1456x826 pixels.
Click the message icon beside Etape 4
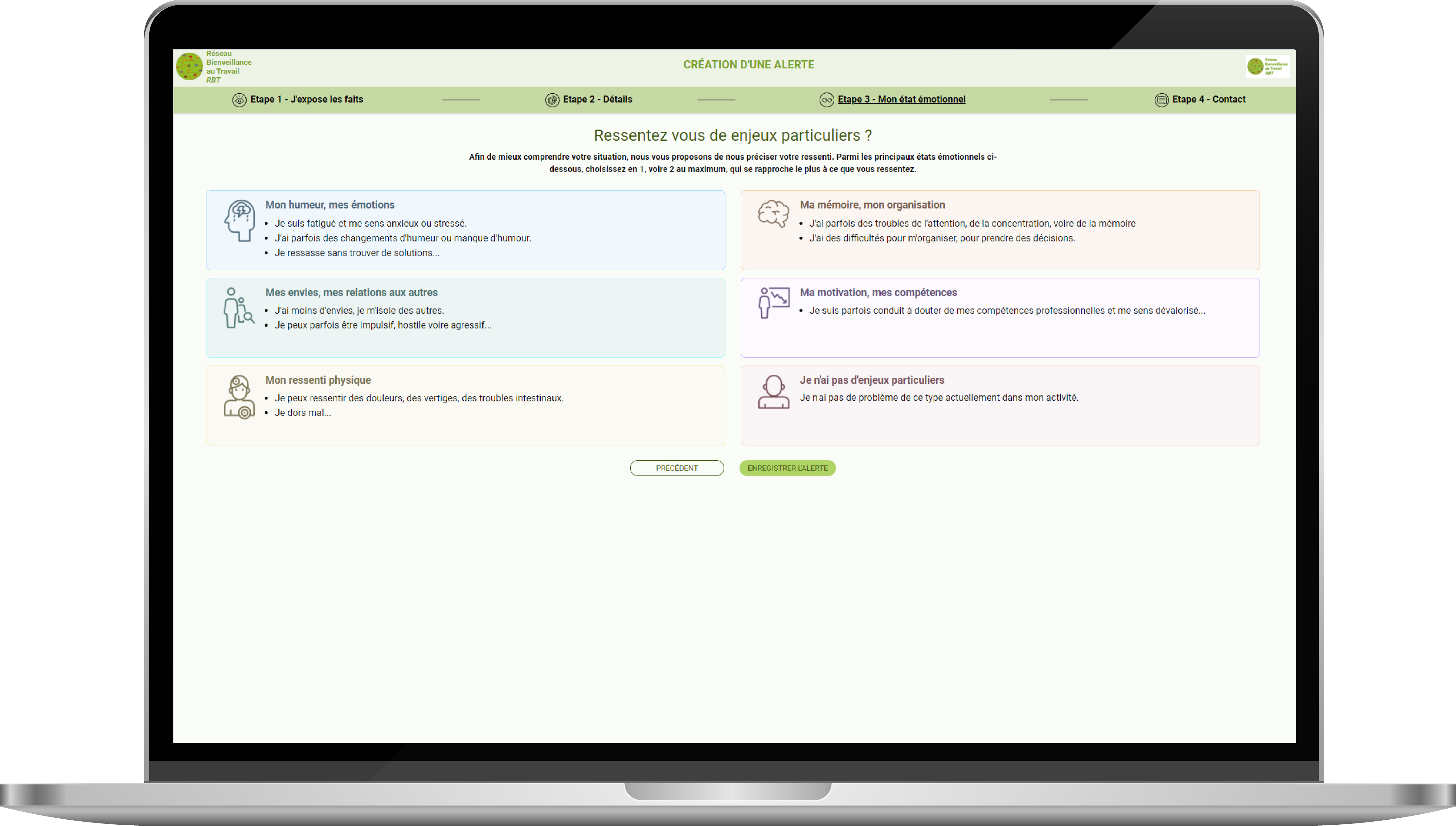coord(1162,100)
